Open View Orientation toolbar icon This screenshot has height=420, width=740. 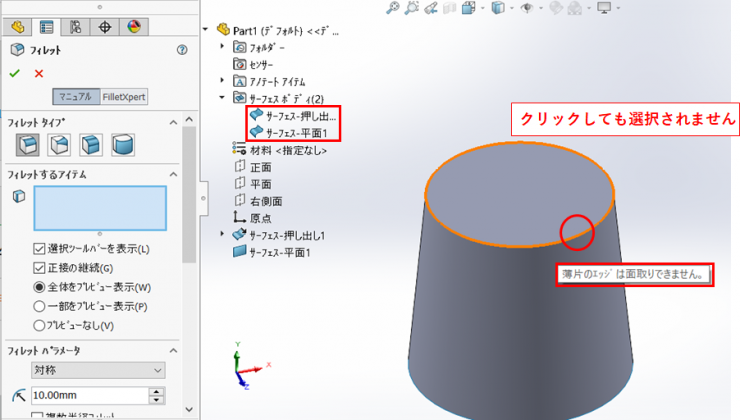(x=469, y=8)
